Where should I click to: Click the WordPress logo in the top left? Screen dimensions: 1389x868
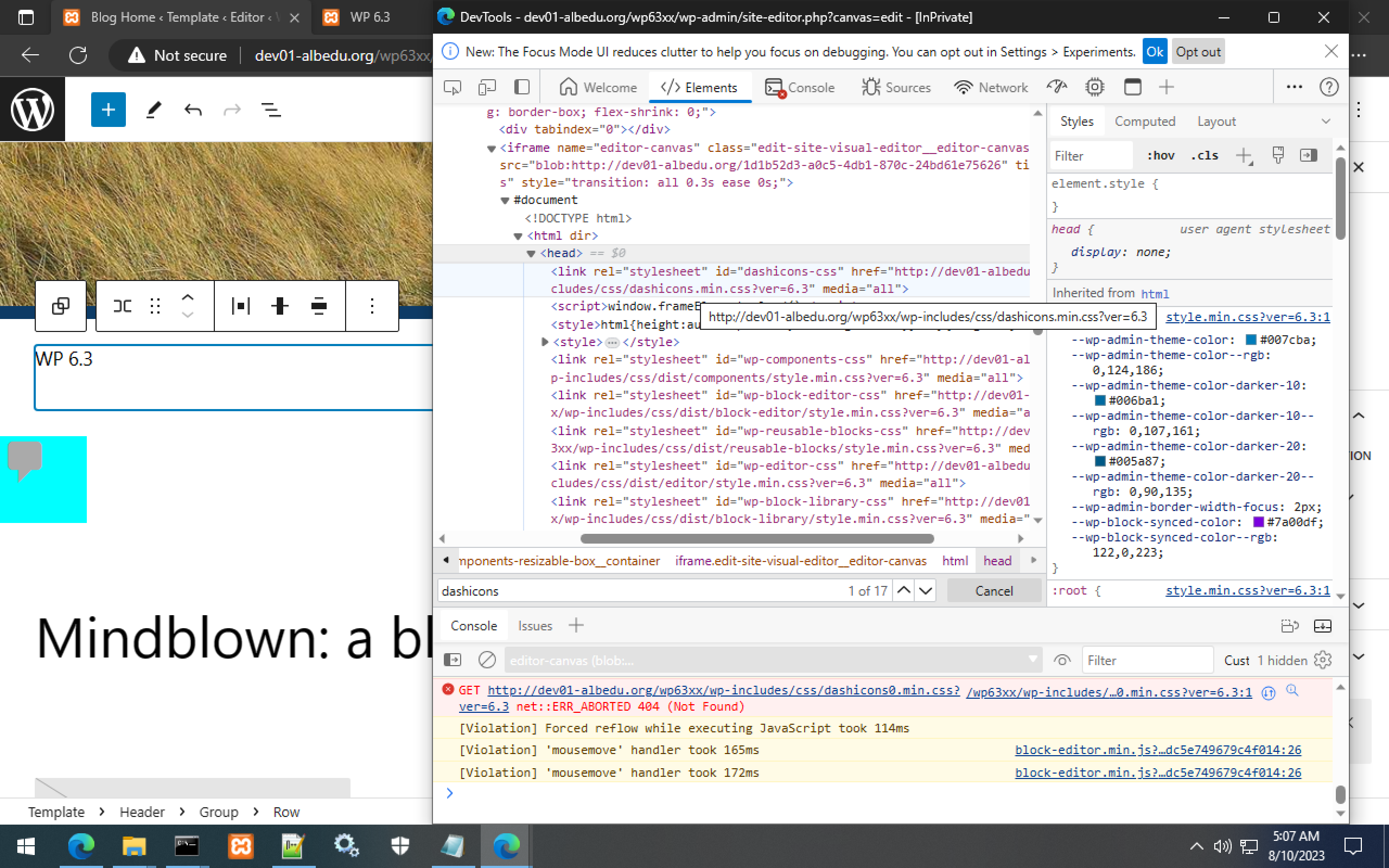point(33,108)
